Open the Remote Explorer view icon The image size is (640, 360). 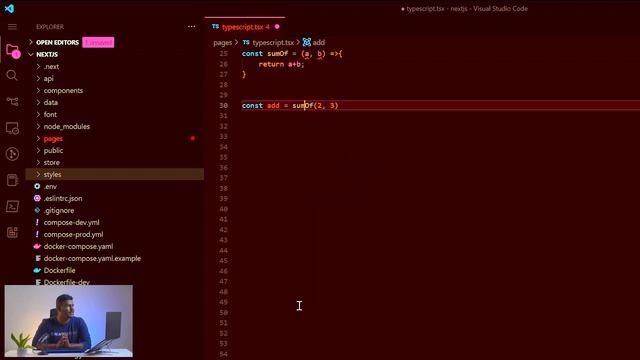click(12, 128)
